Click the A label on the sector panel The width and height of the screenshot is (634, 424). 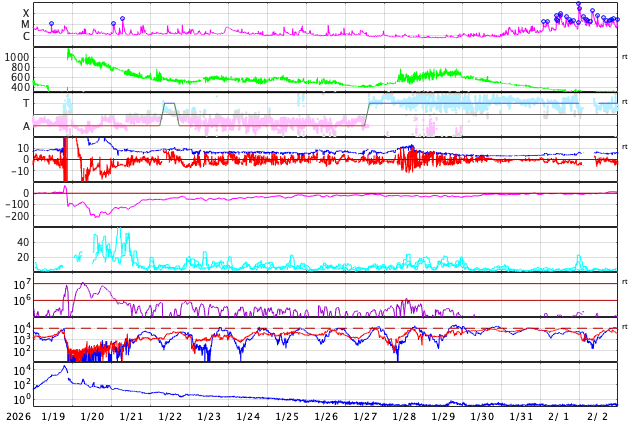26,126
